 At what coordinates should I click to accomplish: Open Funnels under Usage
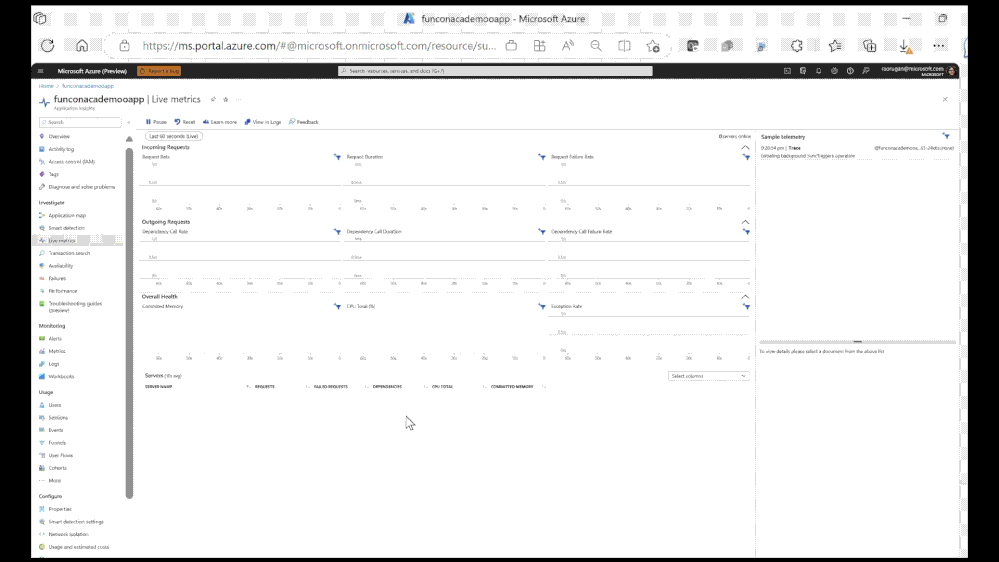click(x=57, y=443)
